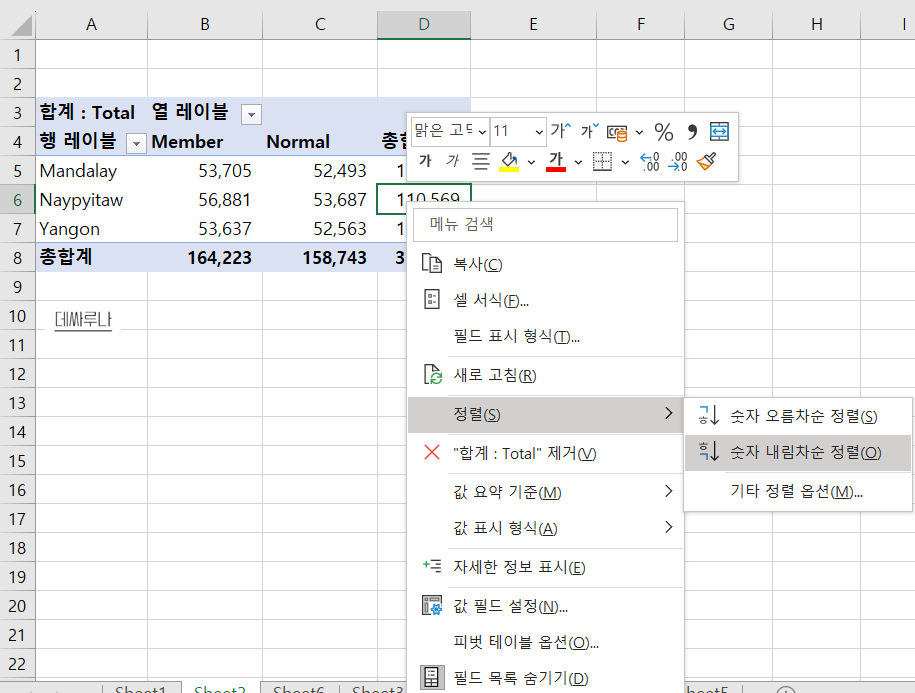Open 기타 정렬 옵션(M) dialog
915x693 pixels.
[x=797, y=491]
